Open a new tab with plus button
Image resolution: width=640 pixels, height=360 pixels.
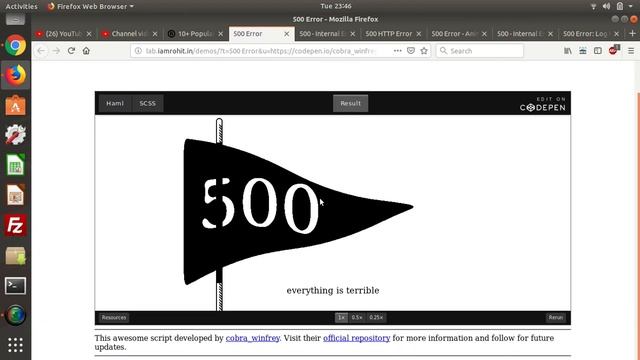pyautogui.click(x=633, y=33)
